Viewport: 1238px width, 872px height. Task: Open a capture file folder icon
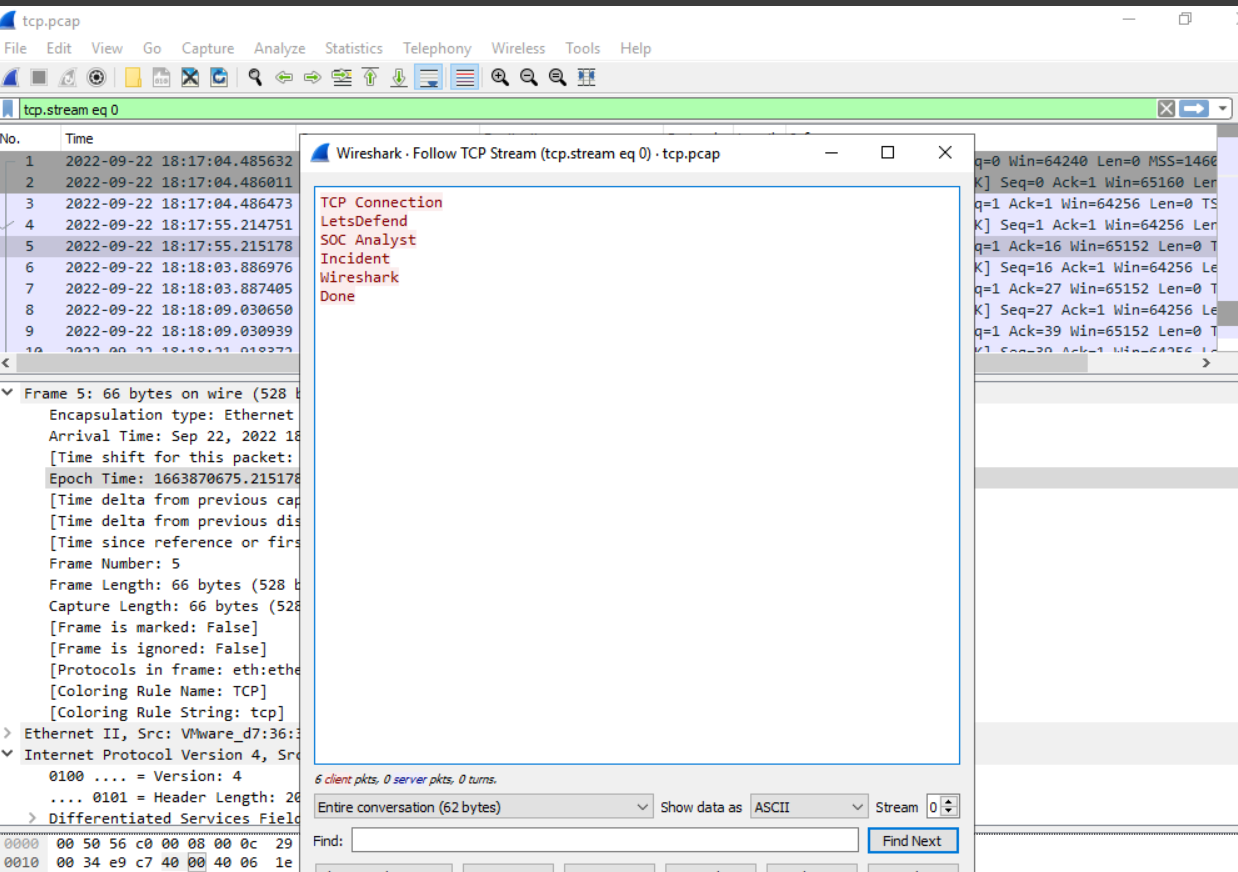click(x=132, y=77)
